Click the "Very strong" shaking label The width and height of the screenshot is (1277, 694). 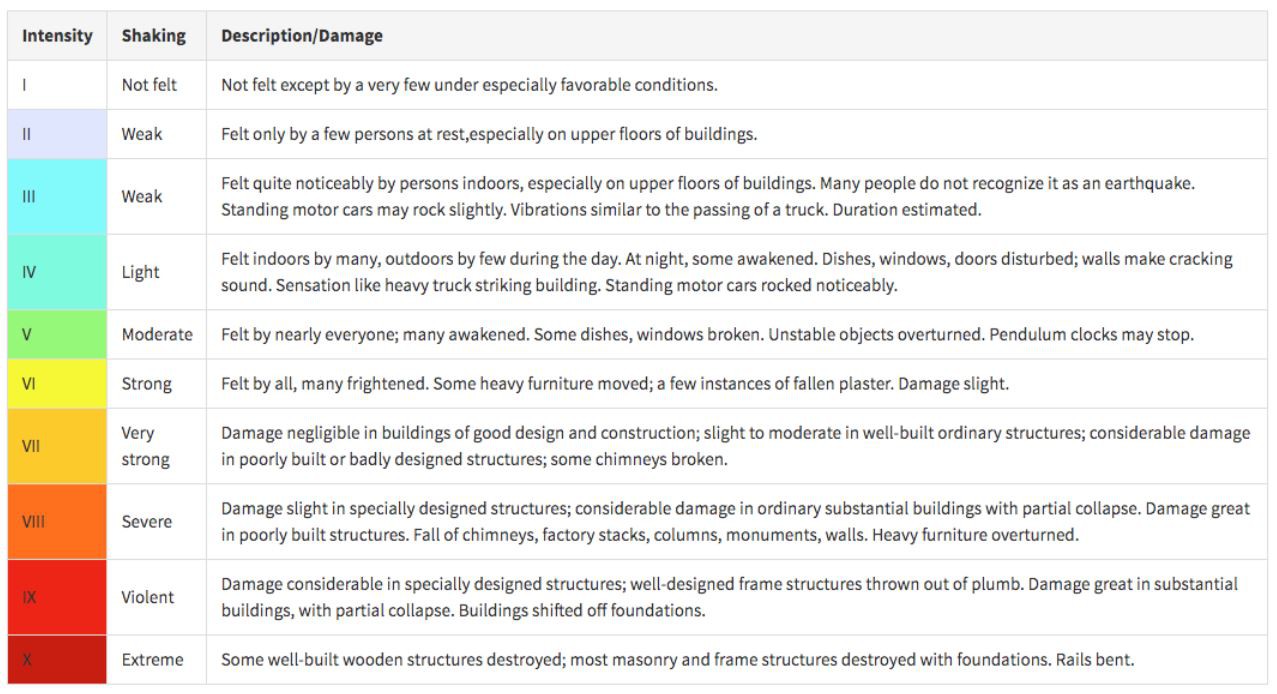click(x=145, y=447)
